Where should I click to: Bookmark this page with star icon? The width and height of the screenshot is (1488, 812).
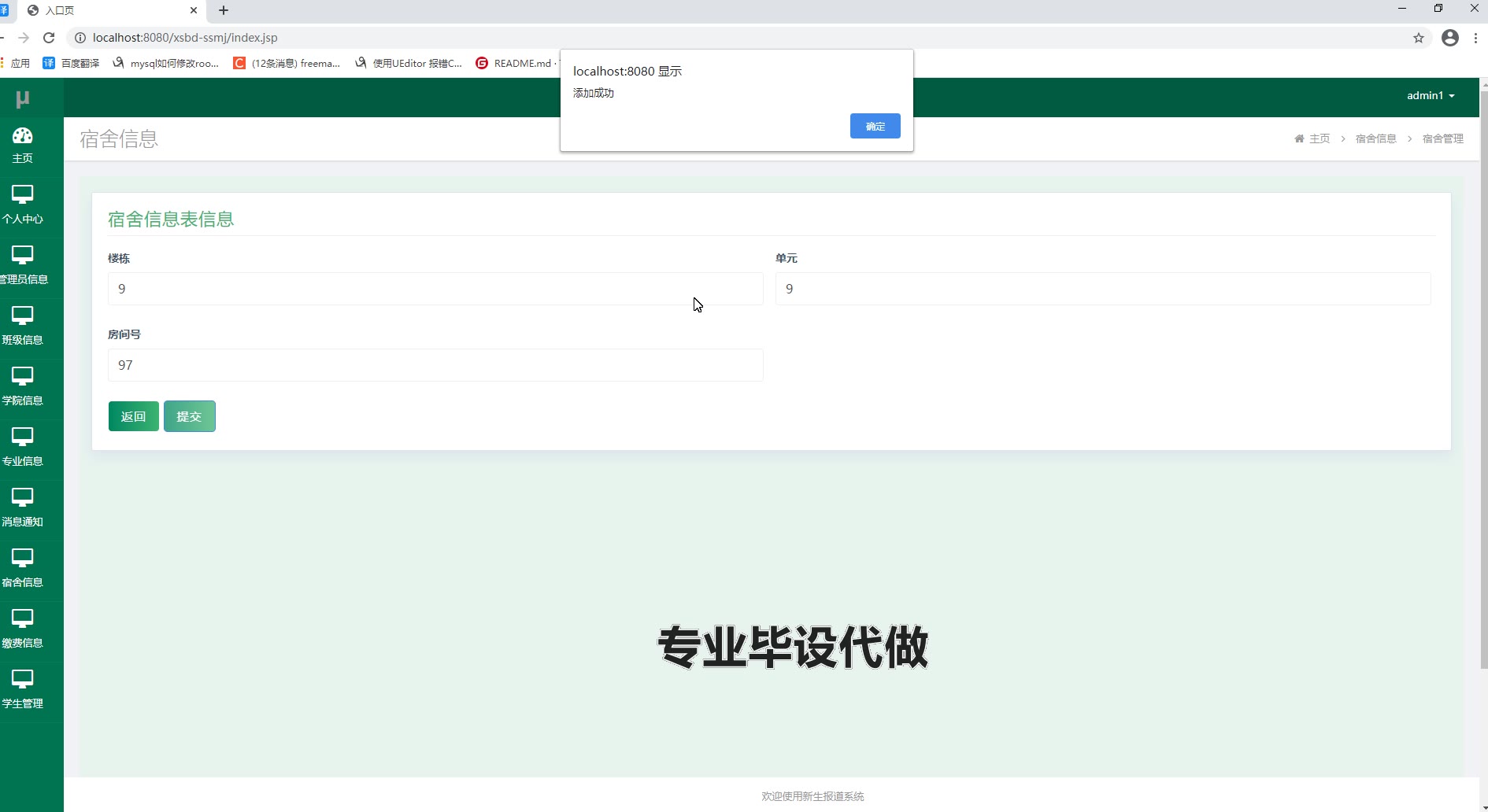coord(1419,38)
